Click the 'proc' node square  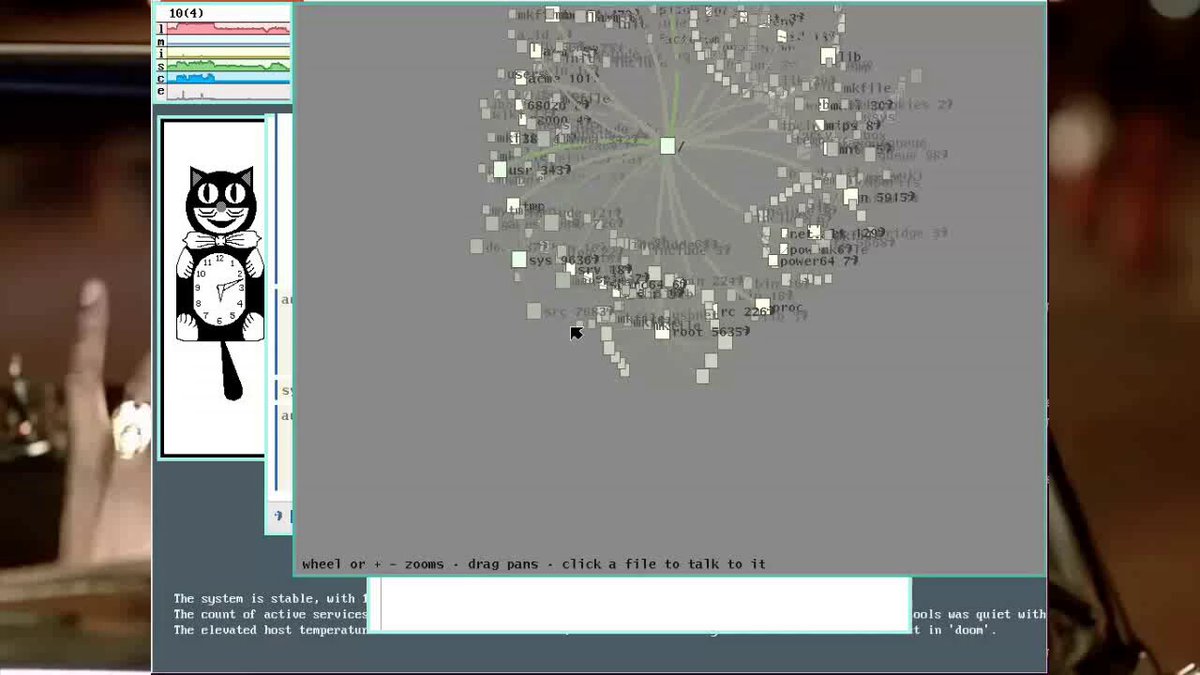click(763, 305)
